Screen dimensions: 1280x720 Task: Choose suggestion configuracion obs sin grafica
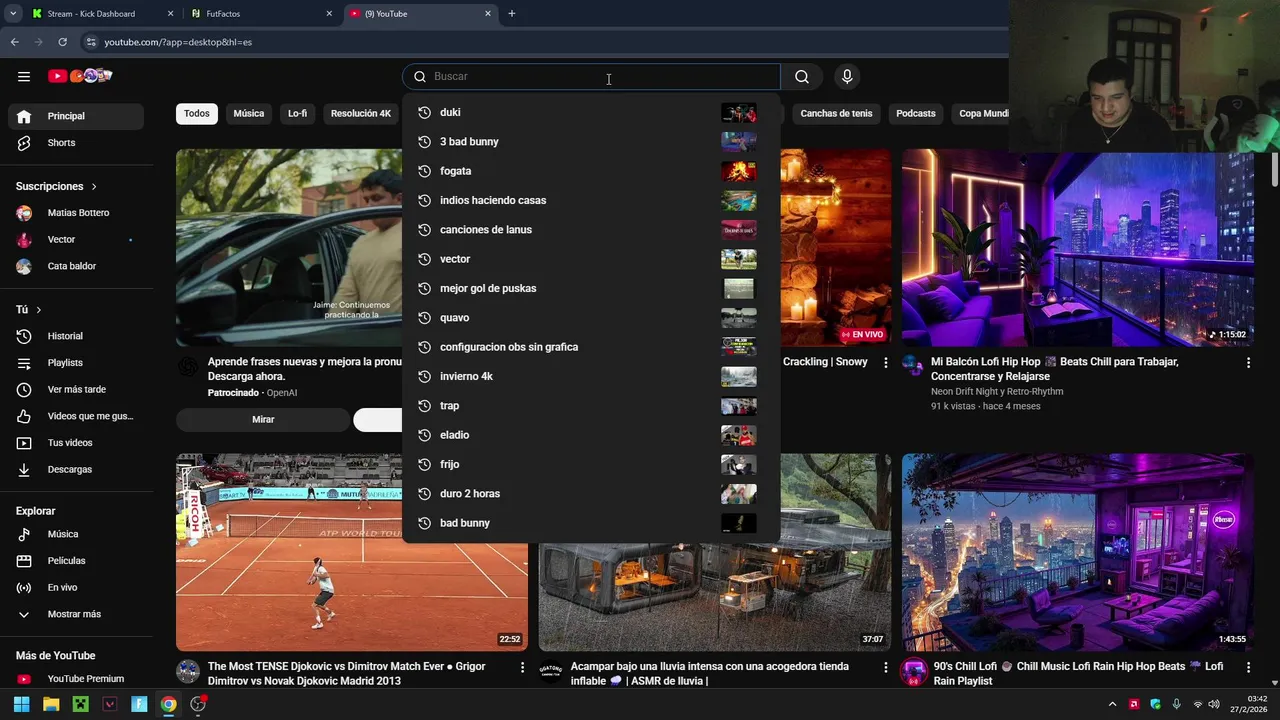tap(591, 347)
